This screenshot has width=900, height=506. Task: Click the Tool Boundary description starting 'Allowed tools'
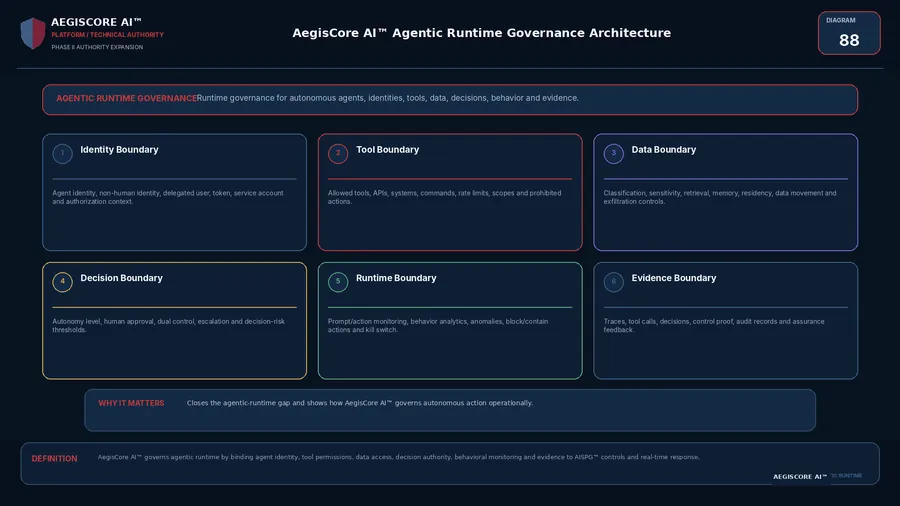[x=444, y=197]
